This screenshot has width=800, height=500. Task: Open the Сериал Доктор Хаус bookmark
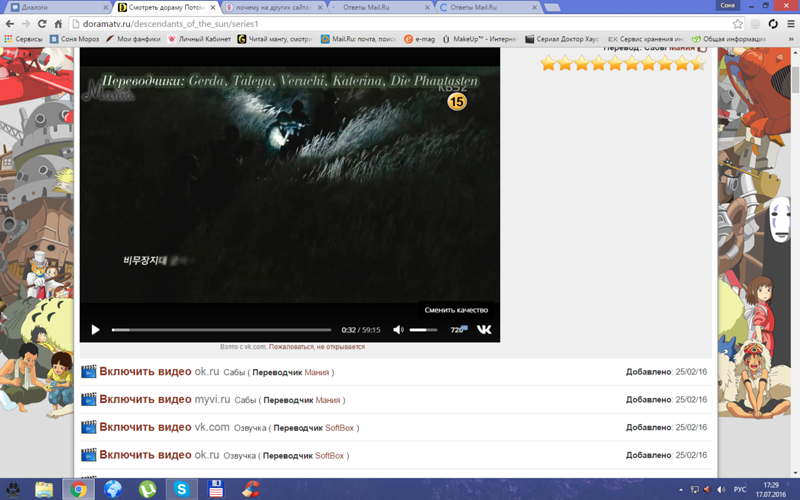562,39
